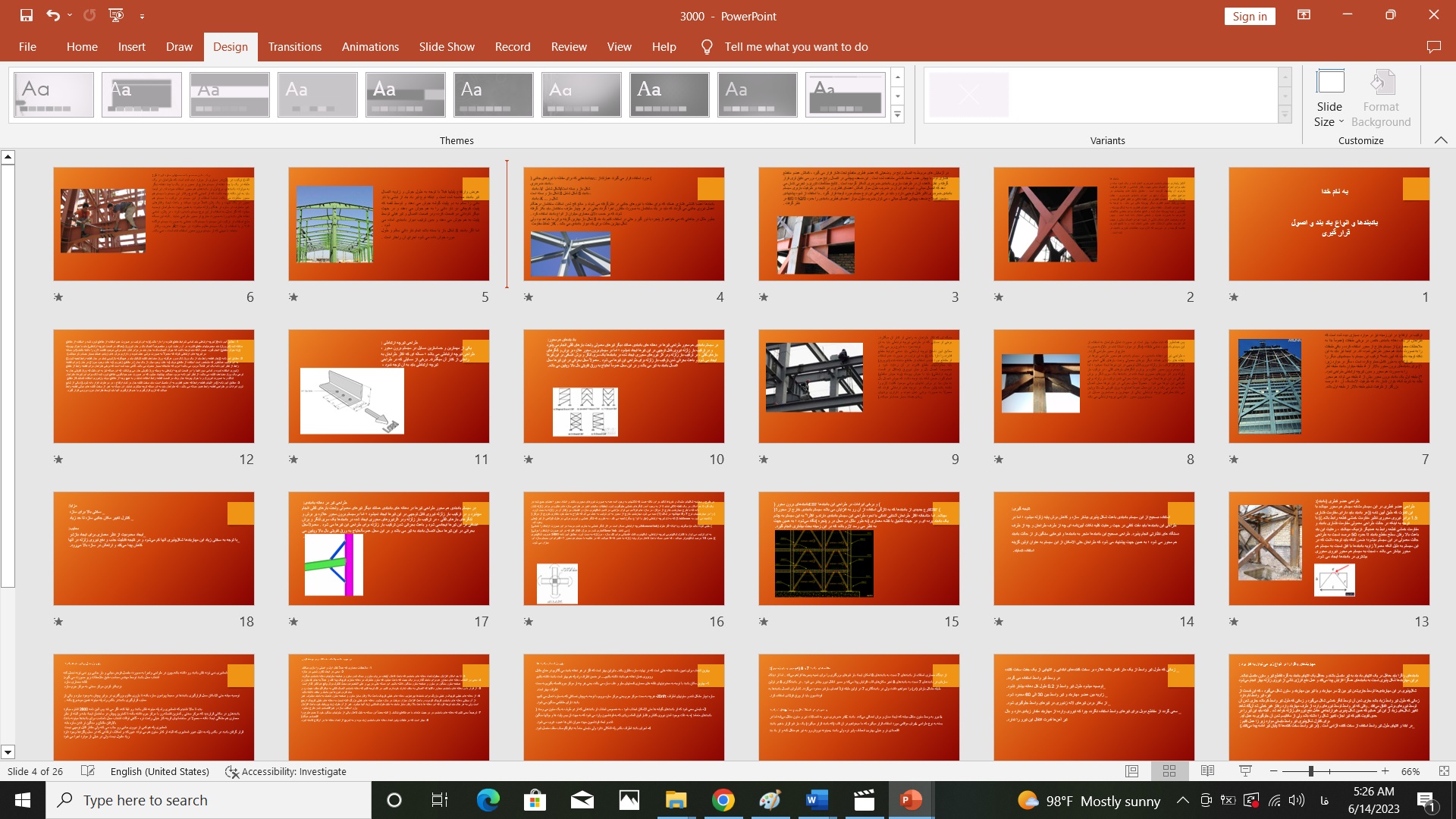Click the Accessibility Investigate icon
1456x819 pixels.
(232, 771)
